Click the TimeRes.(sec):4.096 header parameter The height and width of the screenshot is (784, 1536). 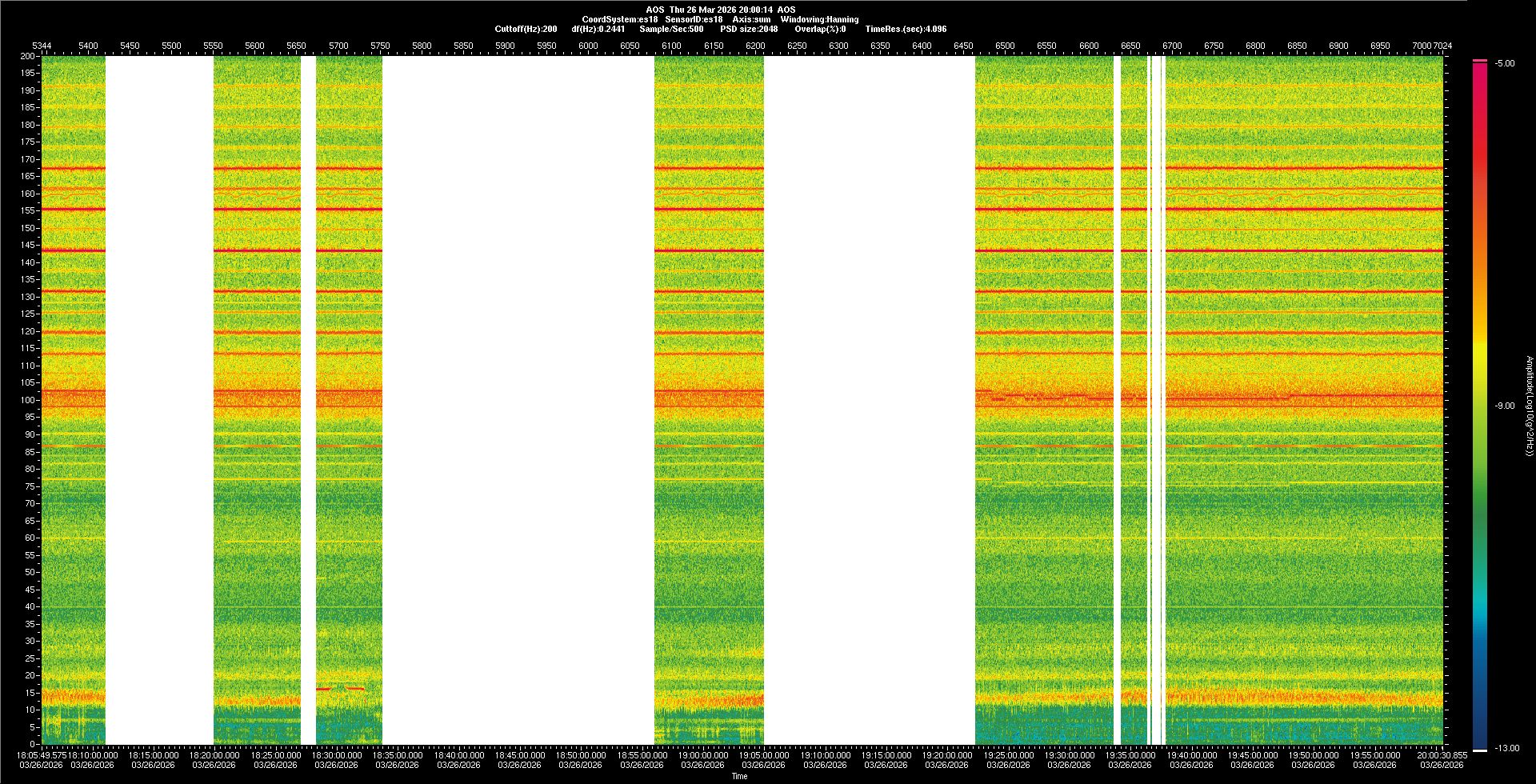tap(906, 29)
